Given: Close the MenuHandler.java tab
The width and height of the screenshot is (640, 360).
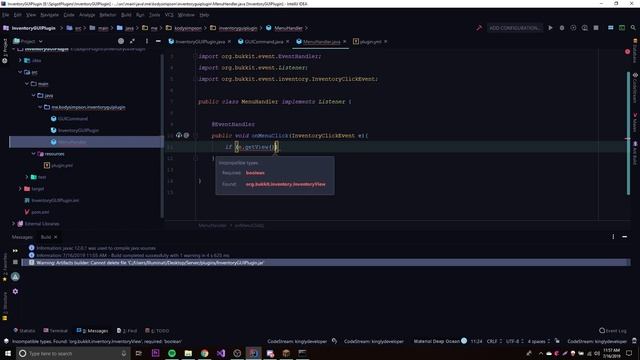Looking at the screenshot, I should pos(344,42).
